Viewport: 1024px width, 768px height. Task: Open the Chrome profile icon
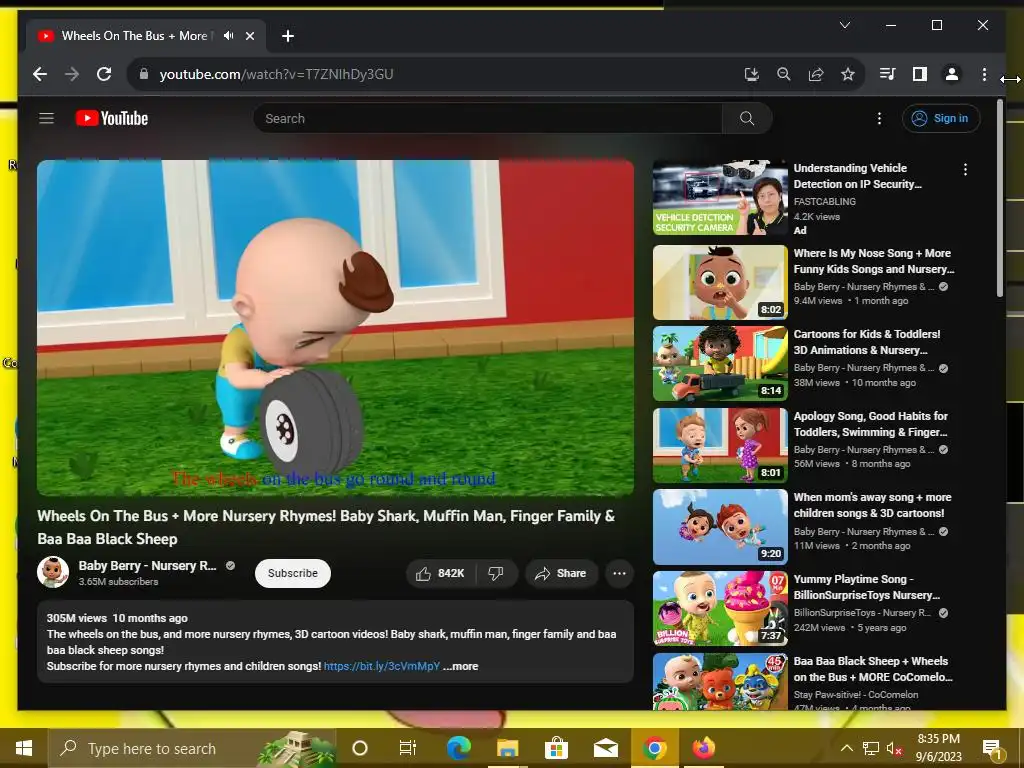[x=952, y=74]
